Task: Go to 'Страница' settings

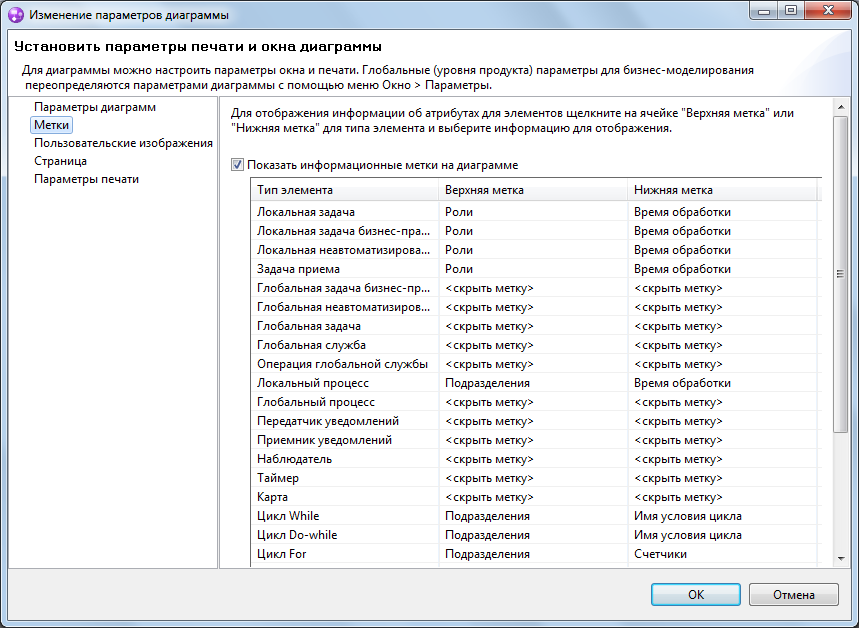Action: (60, 161)
